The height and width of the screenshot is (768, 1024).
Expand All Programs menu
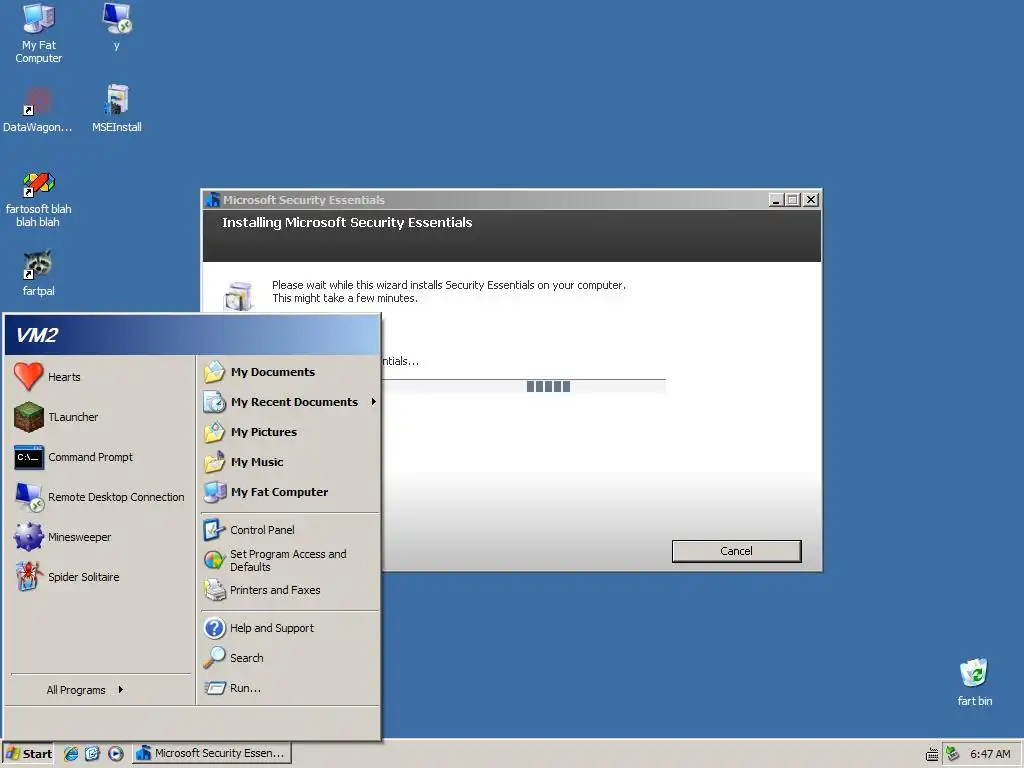[85, 690]
